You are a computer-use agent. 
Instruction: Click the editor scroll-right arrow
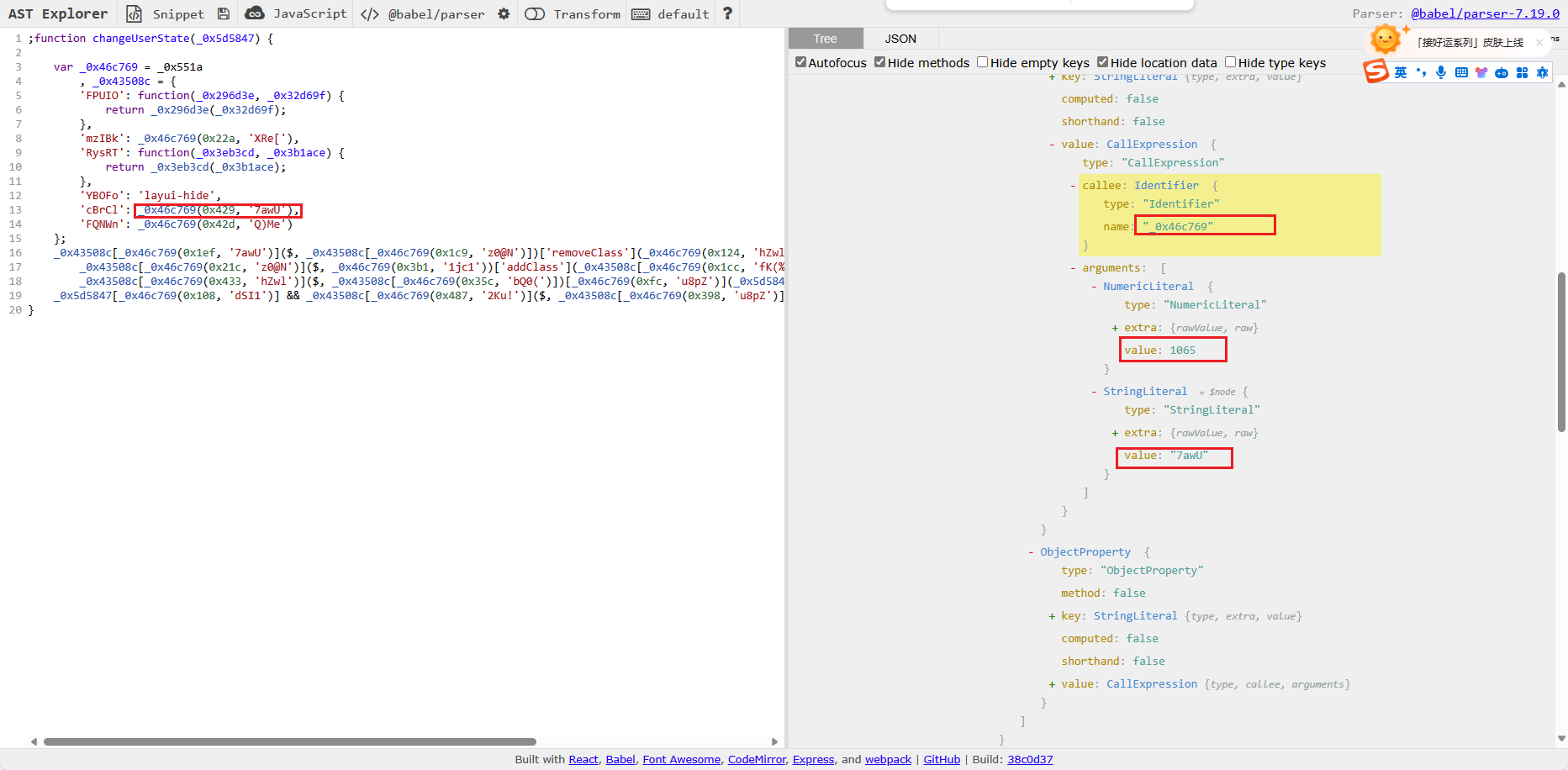click(775, 741)
